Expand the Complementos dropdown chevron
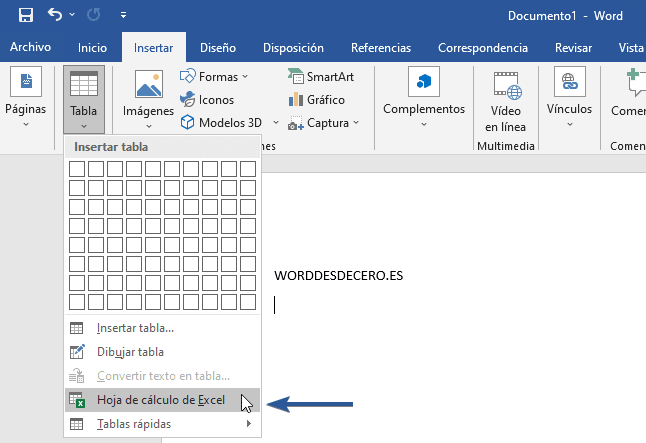 pyautogui.click(x=424, y=124)
